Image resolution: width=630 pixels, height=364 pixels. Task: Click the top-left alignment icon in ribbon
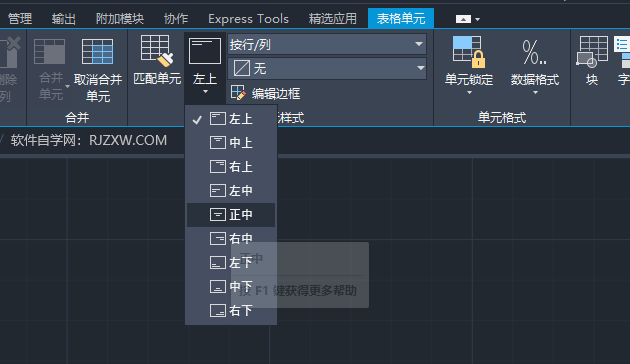click(x=205, y=51)
